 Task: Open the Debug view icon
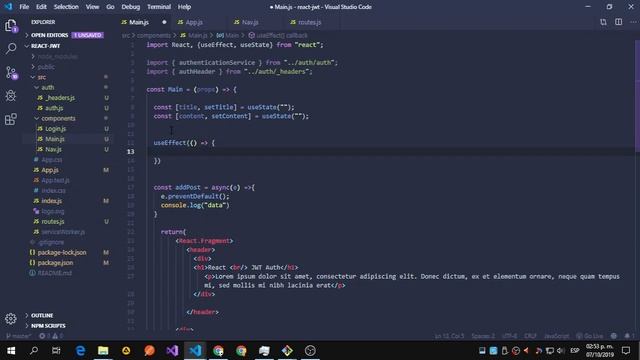(x=11, y=96)
